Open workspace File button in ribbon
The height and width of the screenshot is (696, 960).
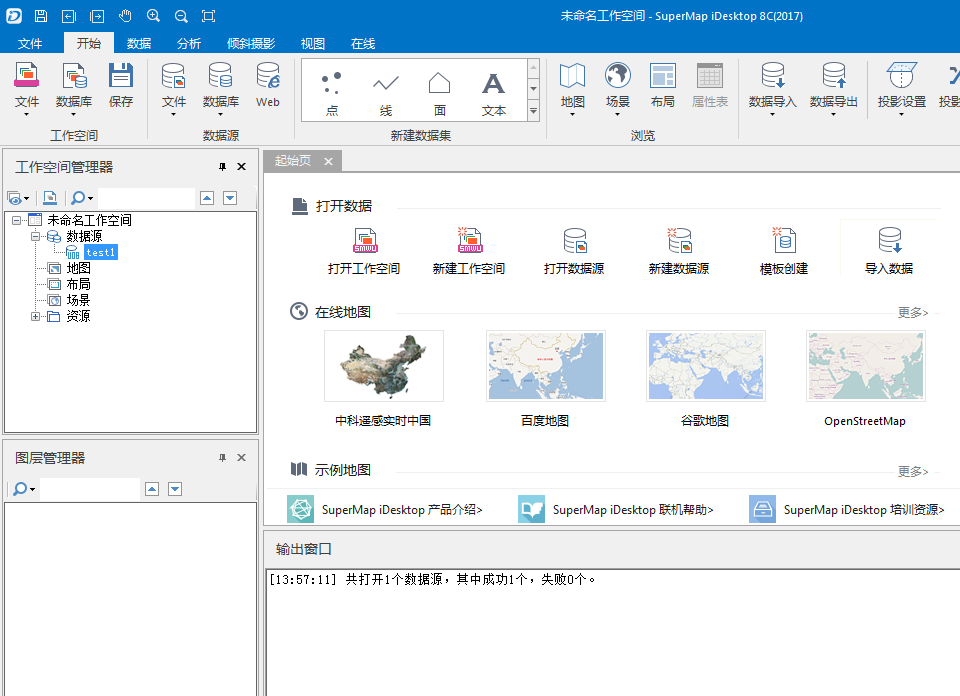tap(27, 89)
